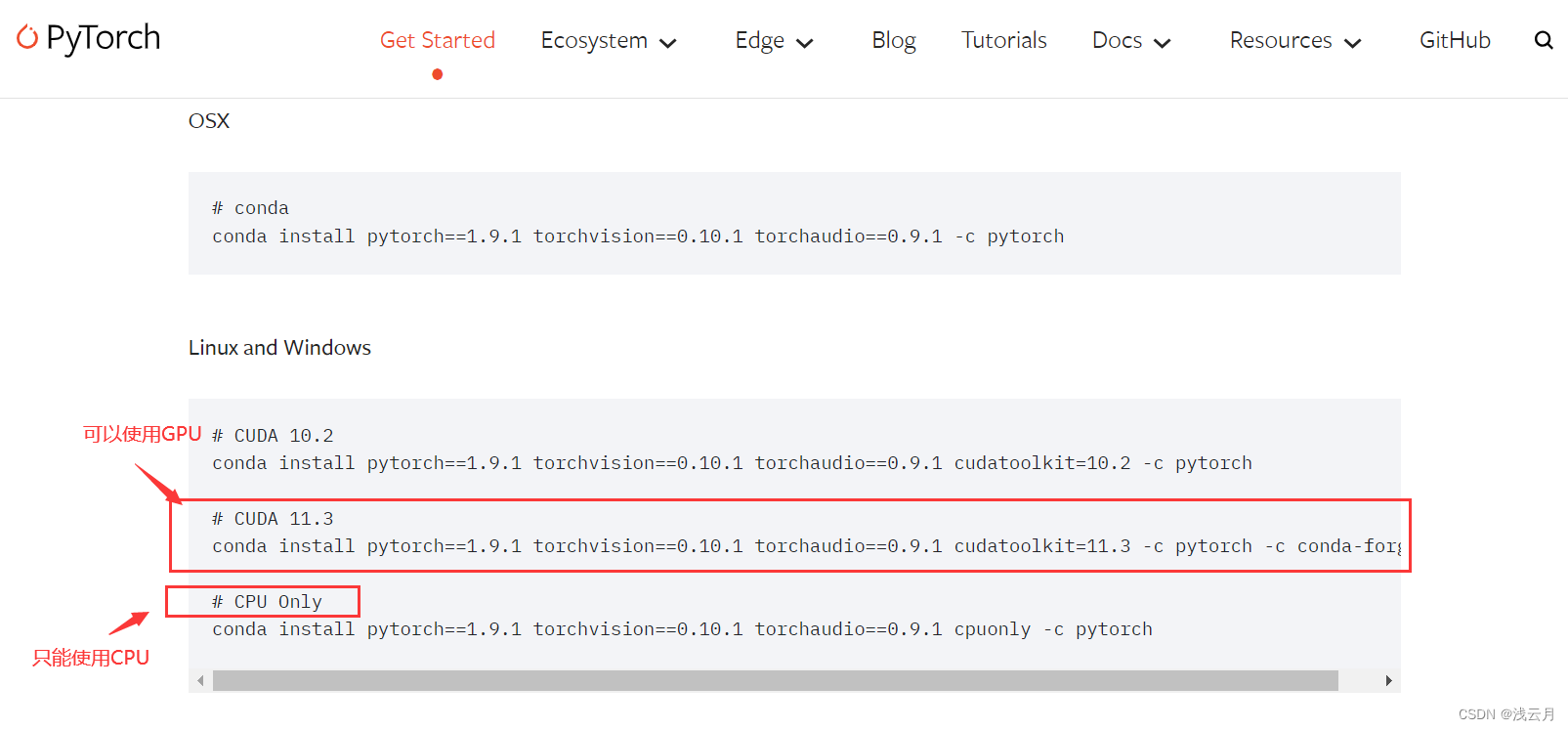Click the 'OSX' heading
Viewport: 1568px width, 730px height.
coord(209,121)
